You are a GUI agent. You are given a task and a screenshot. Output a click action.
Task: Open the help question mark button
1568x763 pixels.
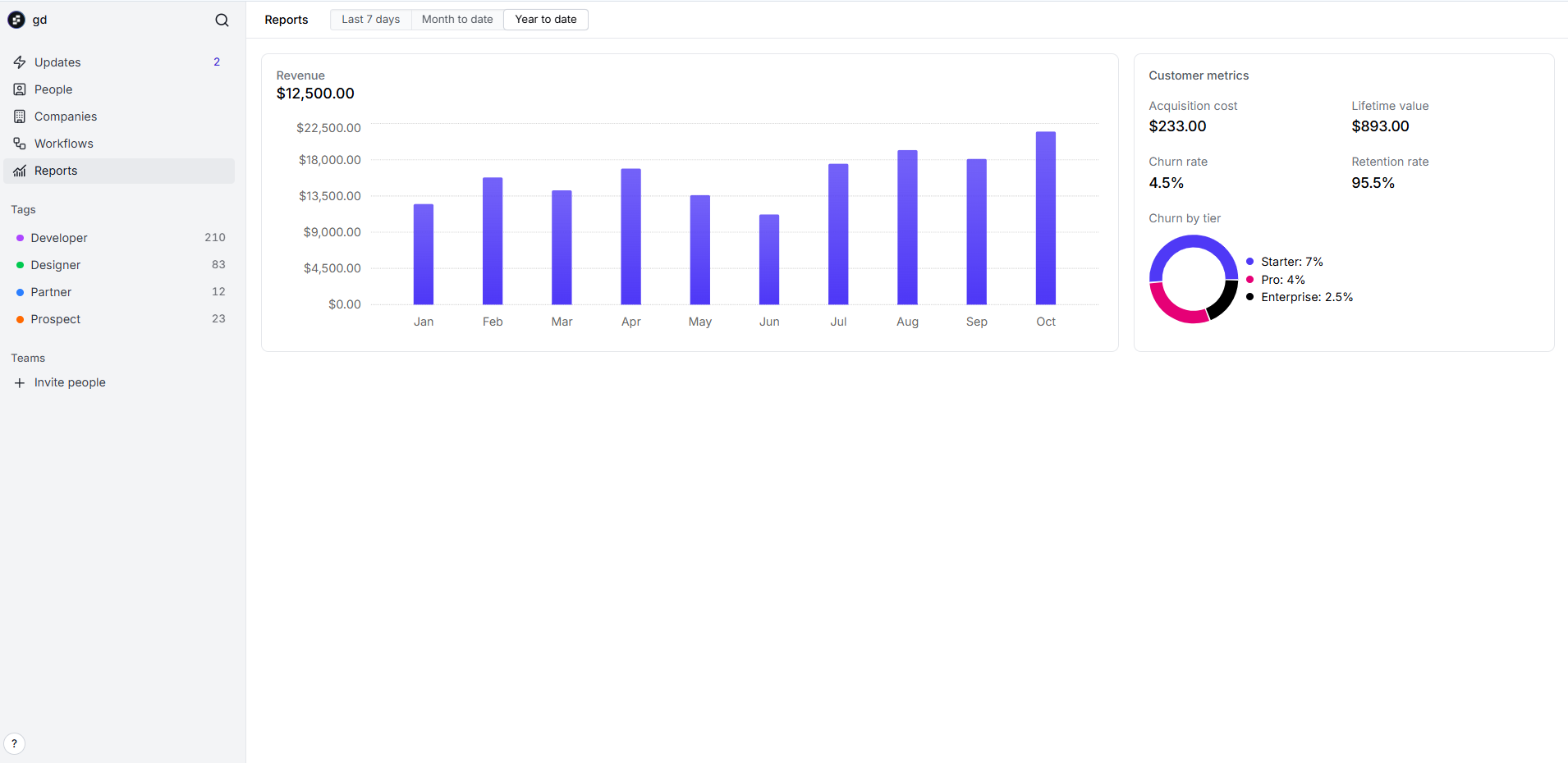(14, 743)
